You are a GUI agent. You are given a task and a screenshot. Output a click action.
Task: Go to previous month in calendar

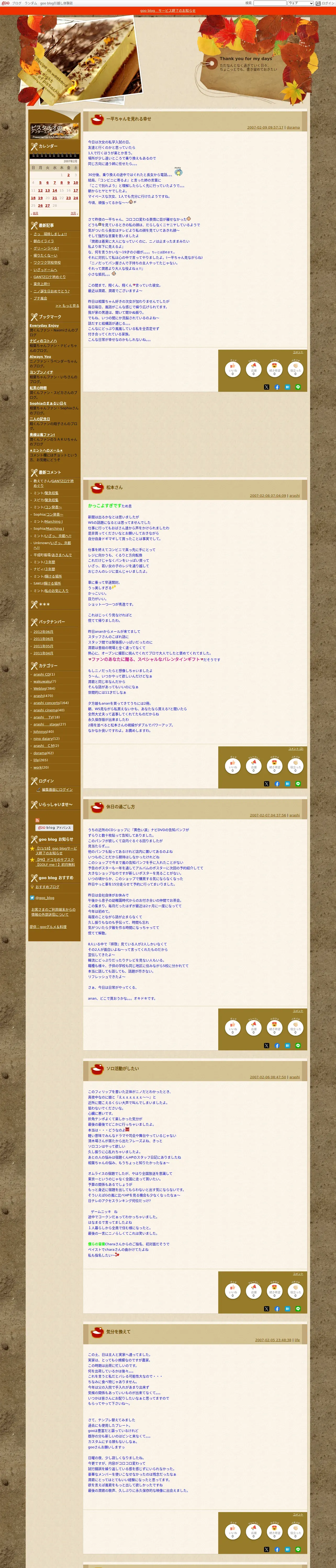click(x=35, y=214)
